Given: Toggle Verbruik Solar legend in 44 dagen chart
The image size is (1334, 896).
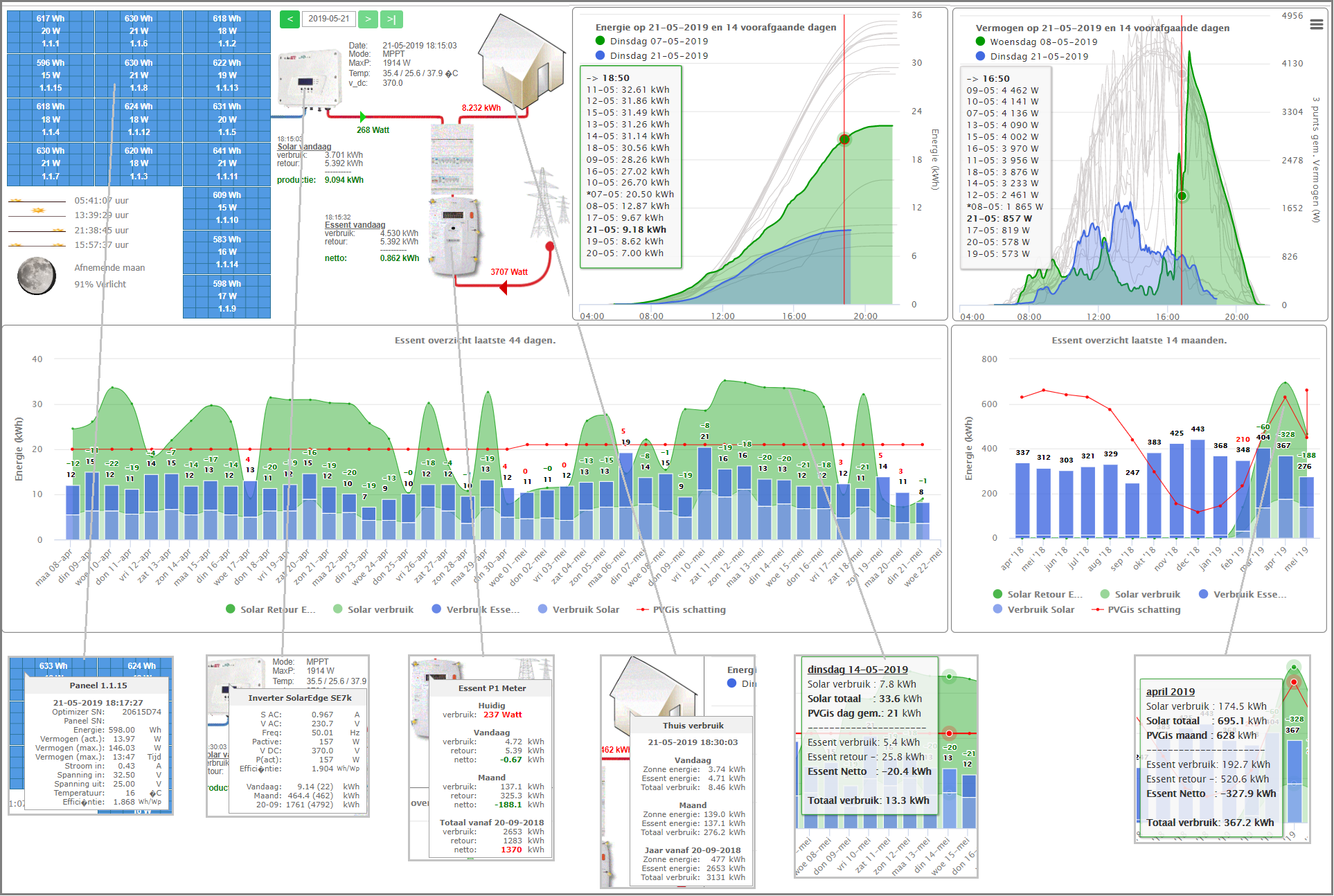Looking at the screenshot, I should (585, 610).
